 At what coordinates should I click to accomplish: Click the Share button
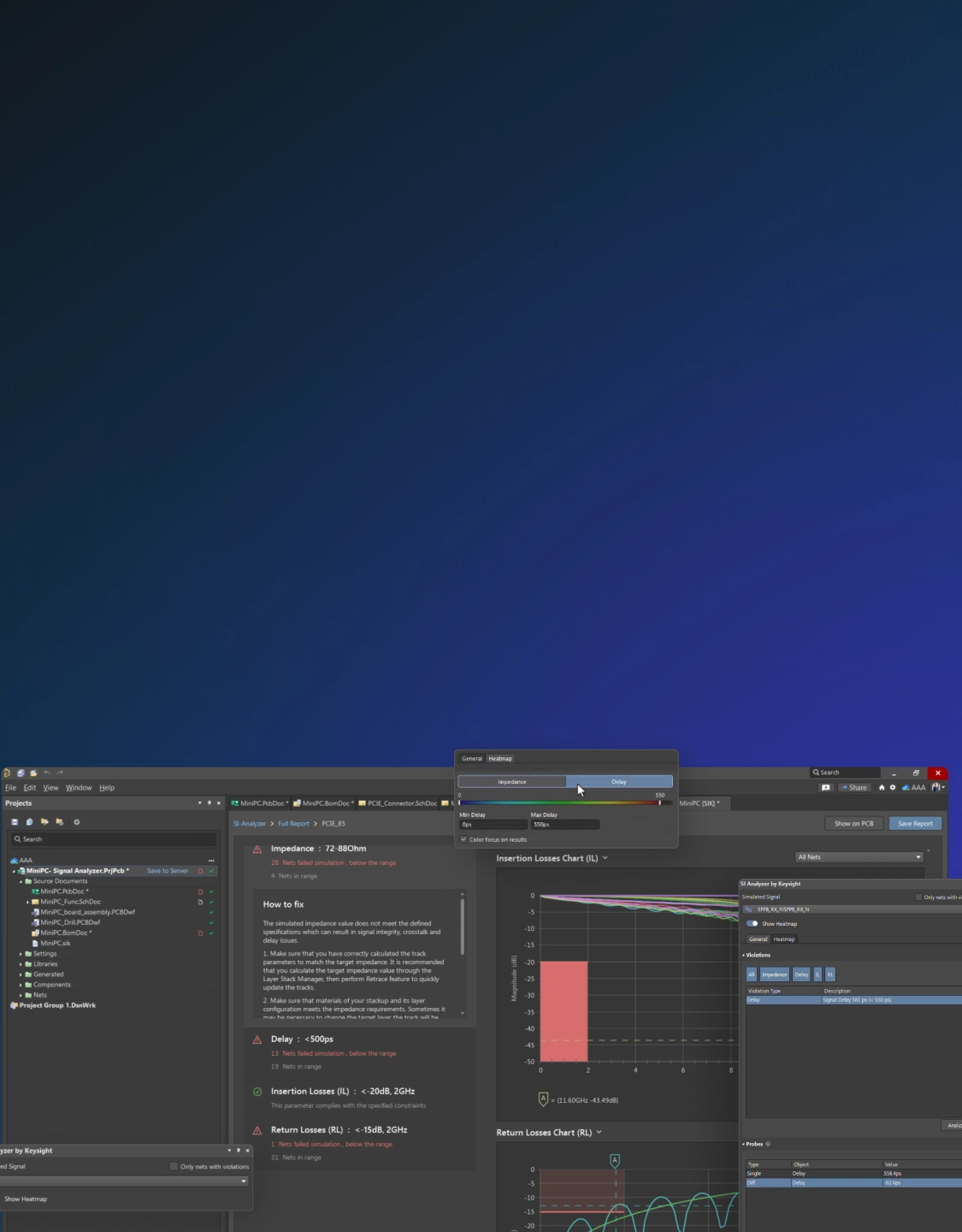(853, 787)
